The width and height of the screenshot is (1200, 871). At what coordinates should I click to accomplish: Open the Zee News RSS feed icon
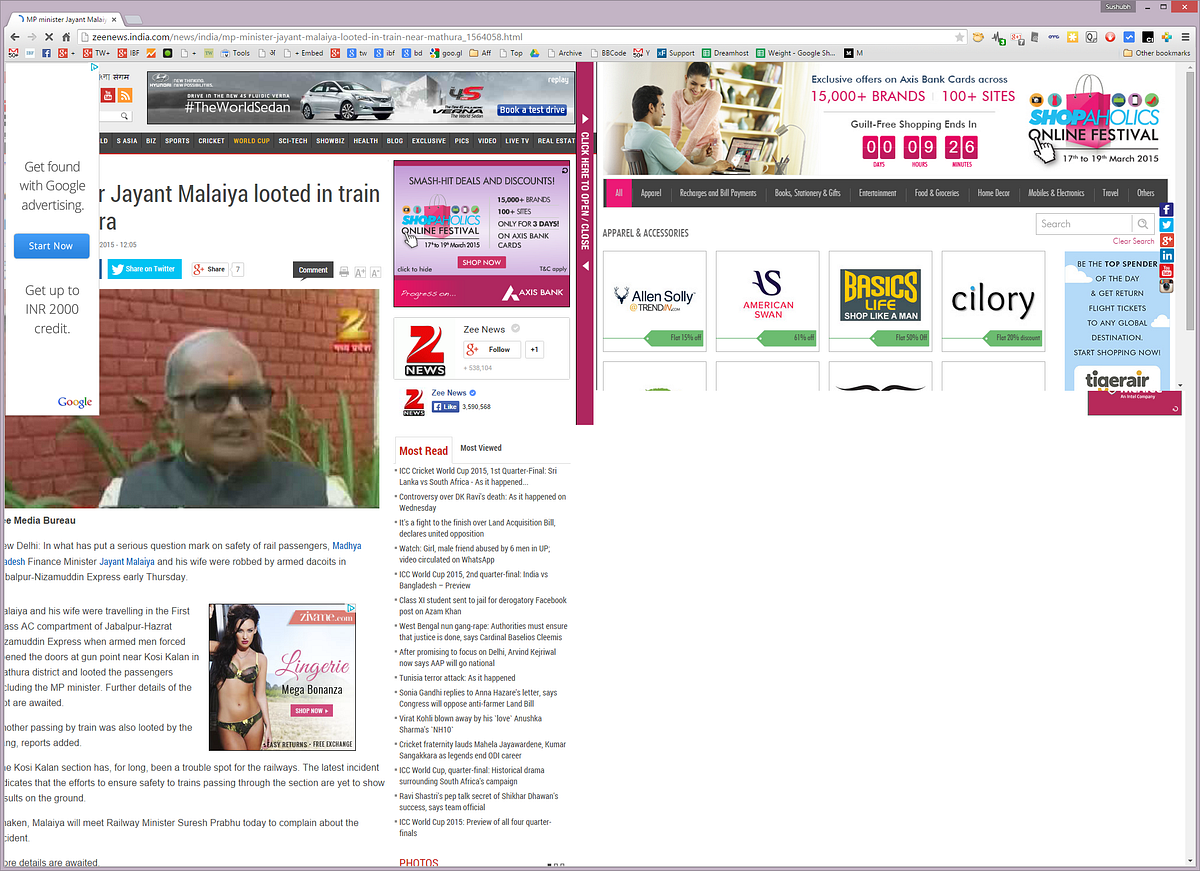click(125, 95)
